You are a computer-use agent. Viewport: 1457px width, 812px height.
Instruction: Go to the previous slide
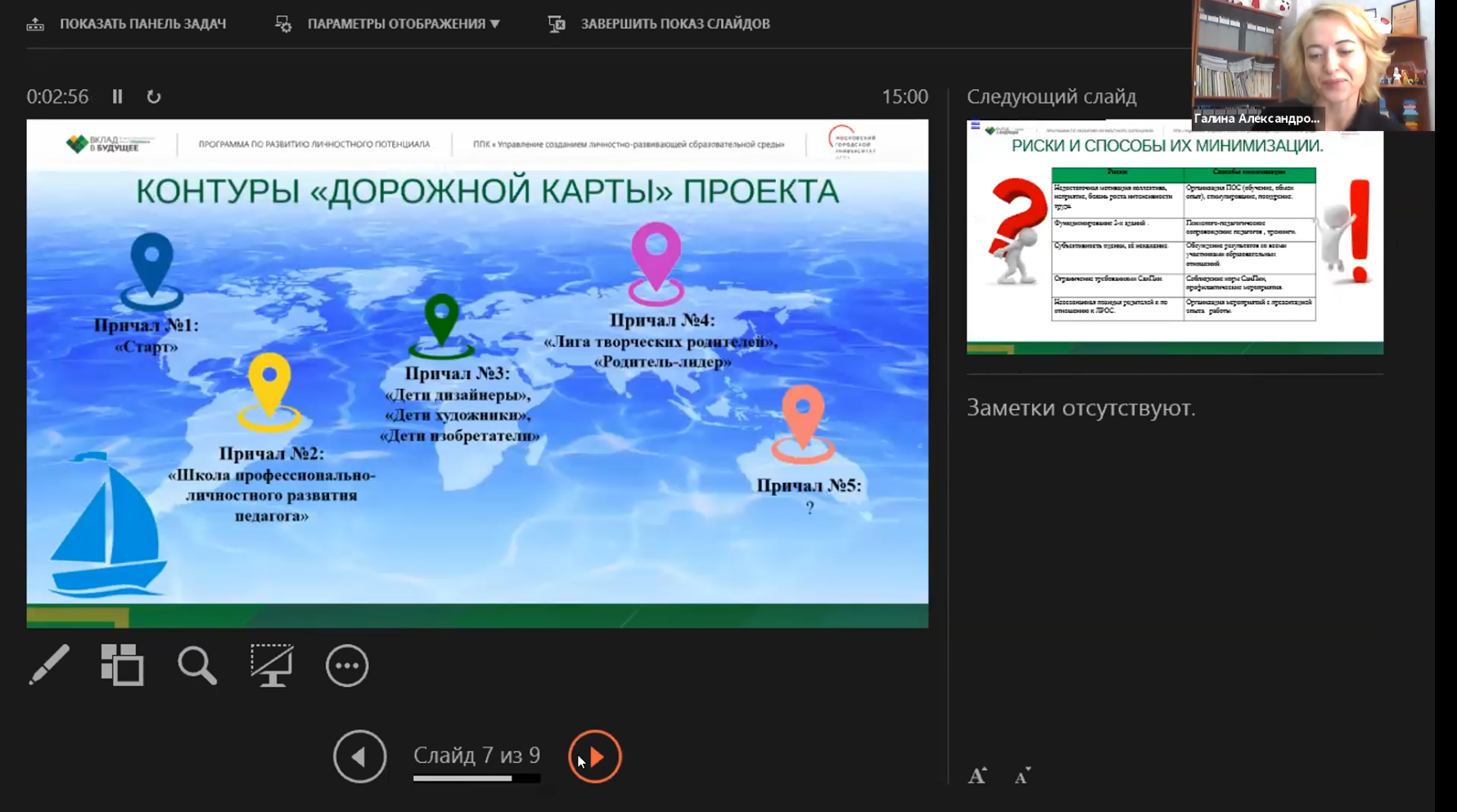tap(359, 756)
